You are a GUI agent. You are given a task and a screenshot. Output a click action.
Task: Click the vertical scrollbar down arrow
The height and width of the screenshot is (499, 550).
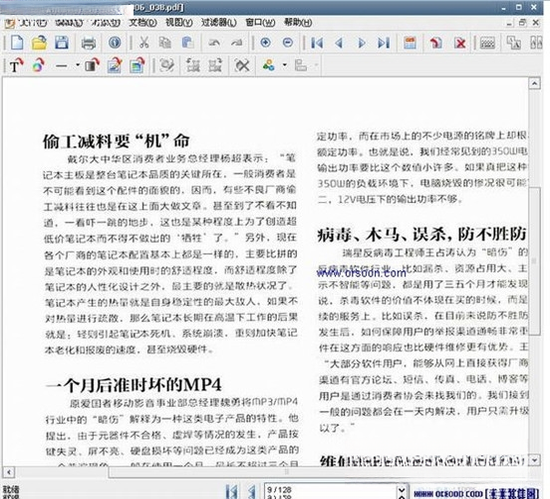coord(534,459)
